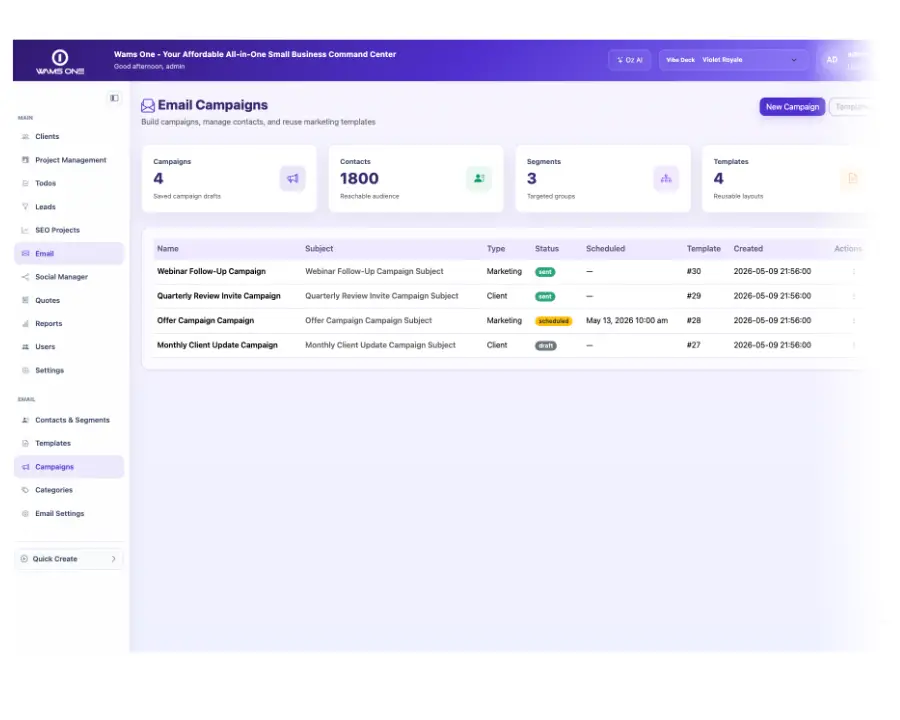900x720 pixels.
Task: Expand the Quick Create chevron
Action: point(114,559)
